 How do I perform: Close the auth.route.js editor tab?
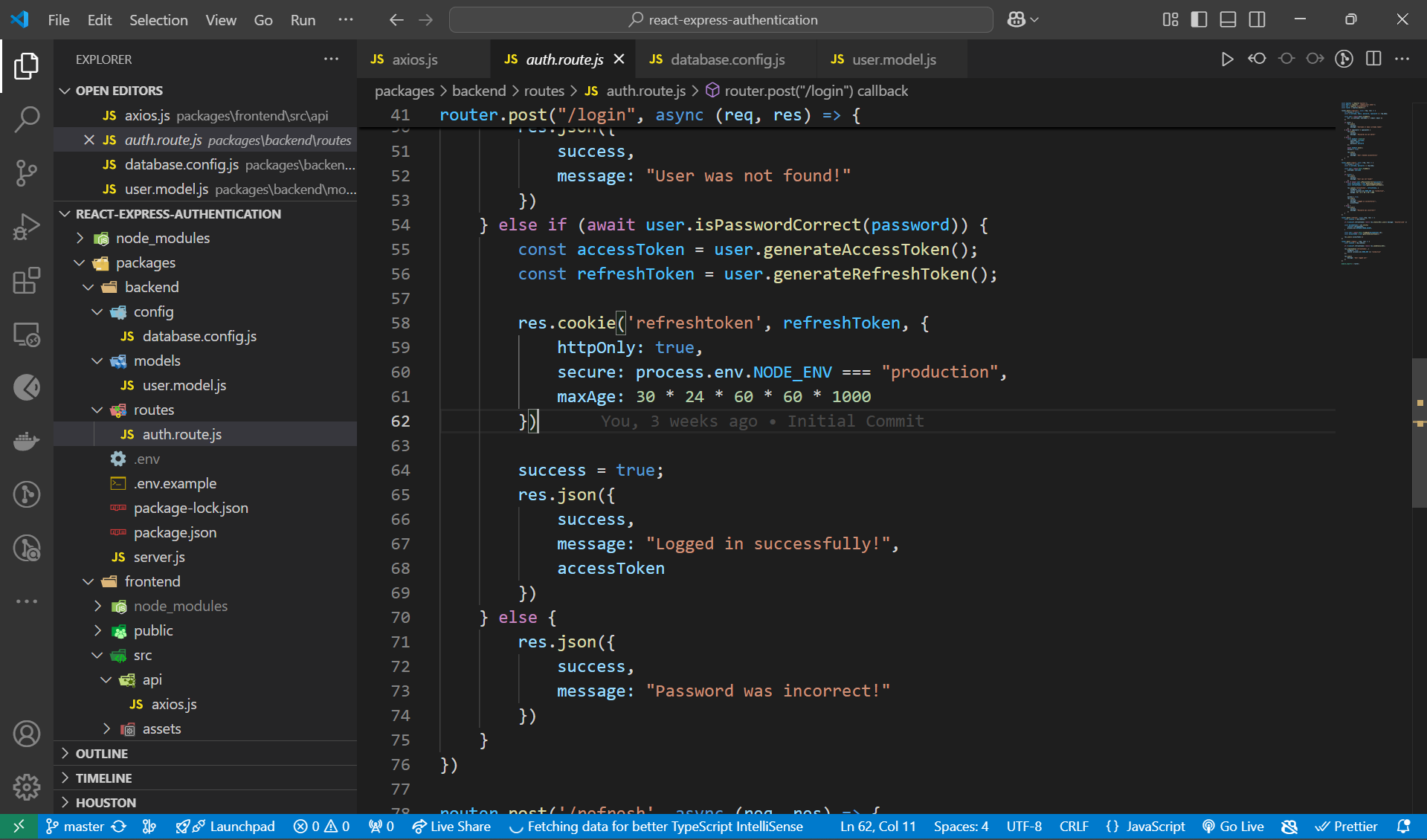click(619, 59)
